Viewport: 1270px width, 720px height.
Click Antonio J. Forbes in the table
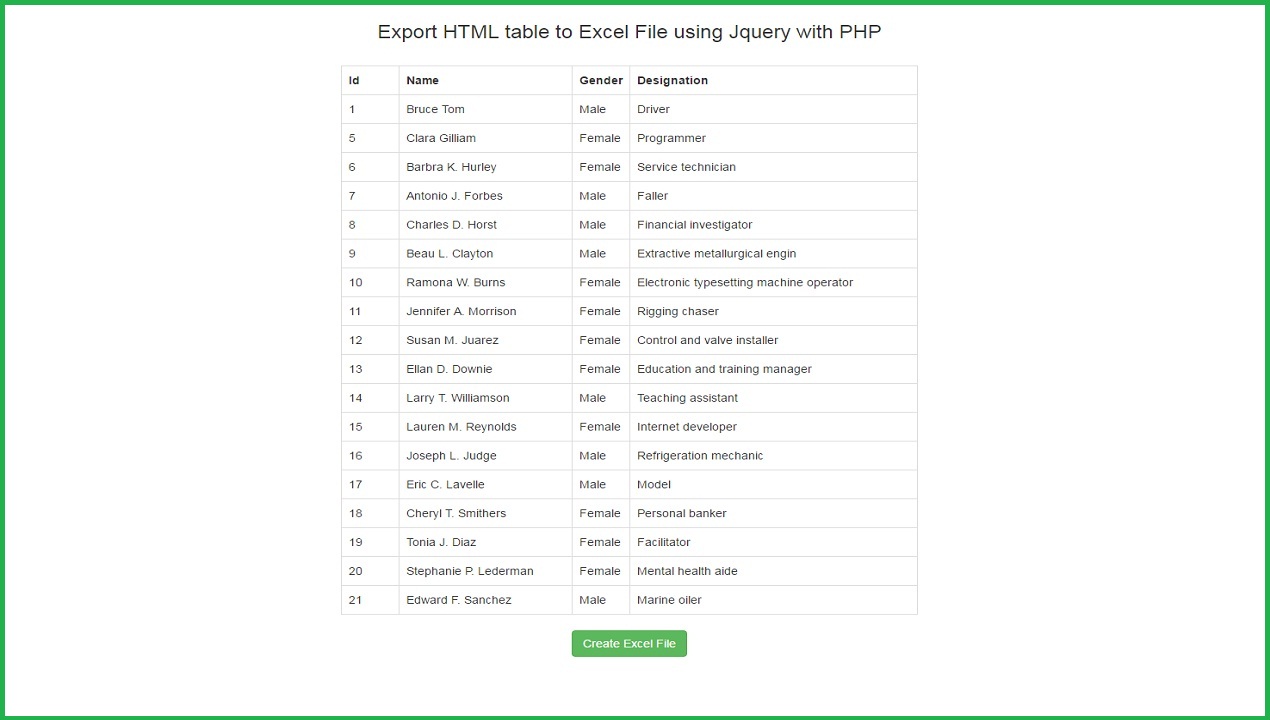click(454, 196)
